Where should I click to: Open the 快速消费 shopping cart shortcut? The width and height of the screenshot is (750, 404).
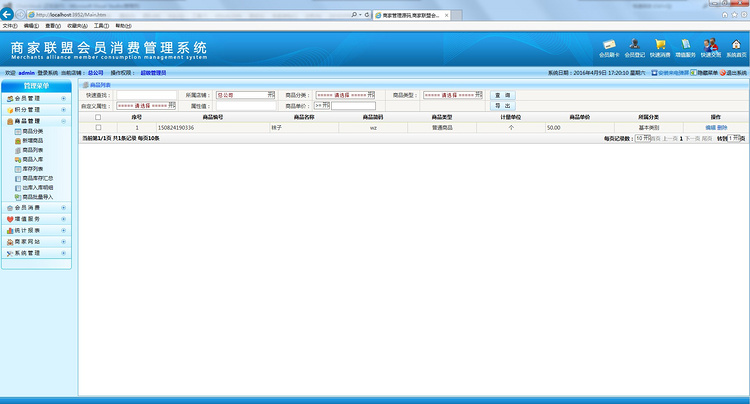point(660,49)
